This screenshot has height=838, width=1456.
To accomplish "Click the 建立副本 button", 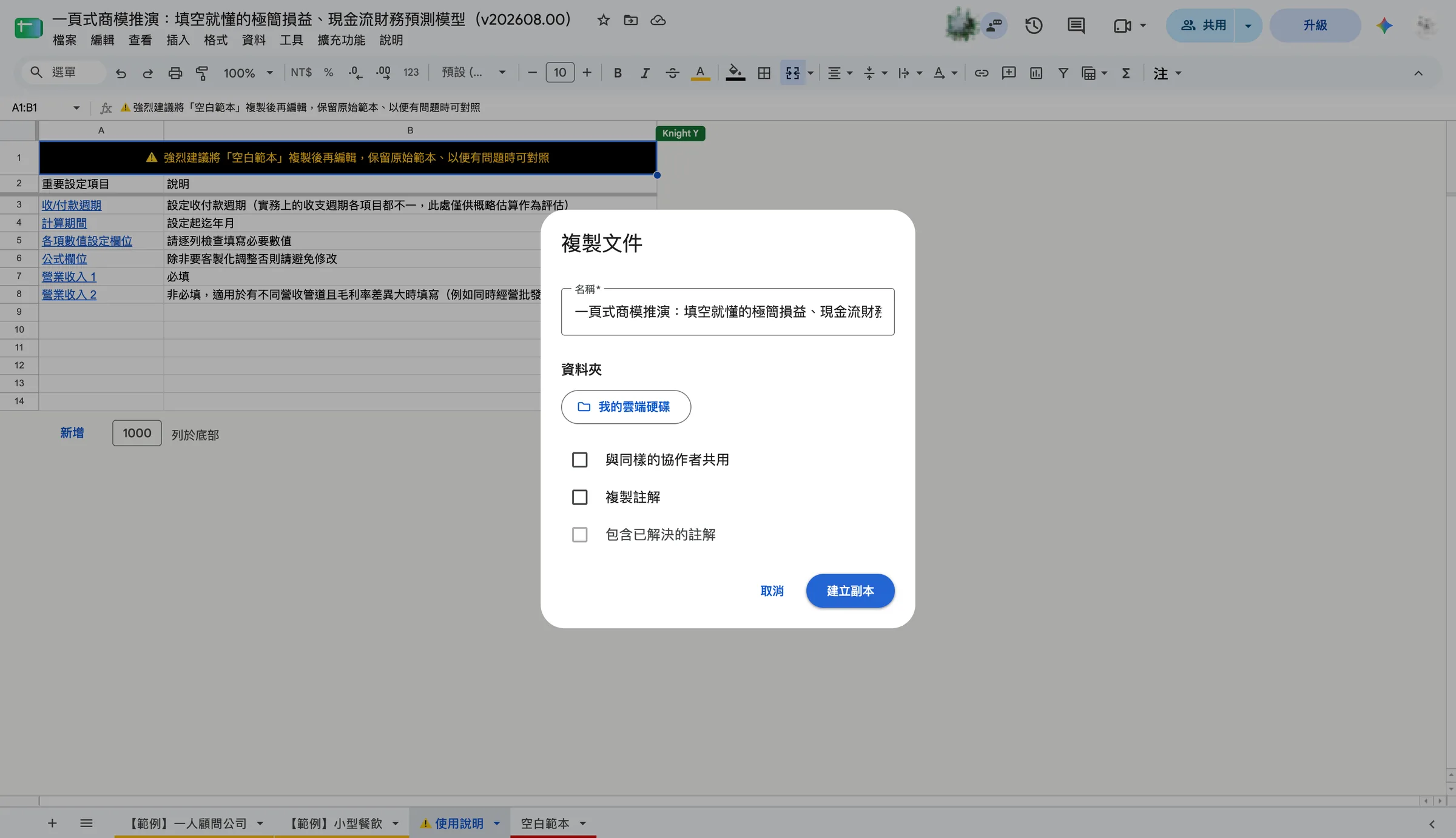I will (x=850, y=591).
